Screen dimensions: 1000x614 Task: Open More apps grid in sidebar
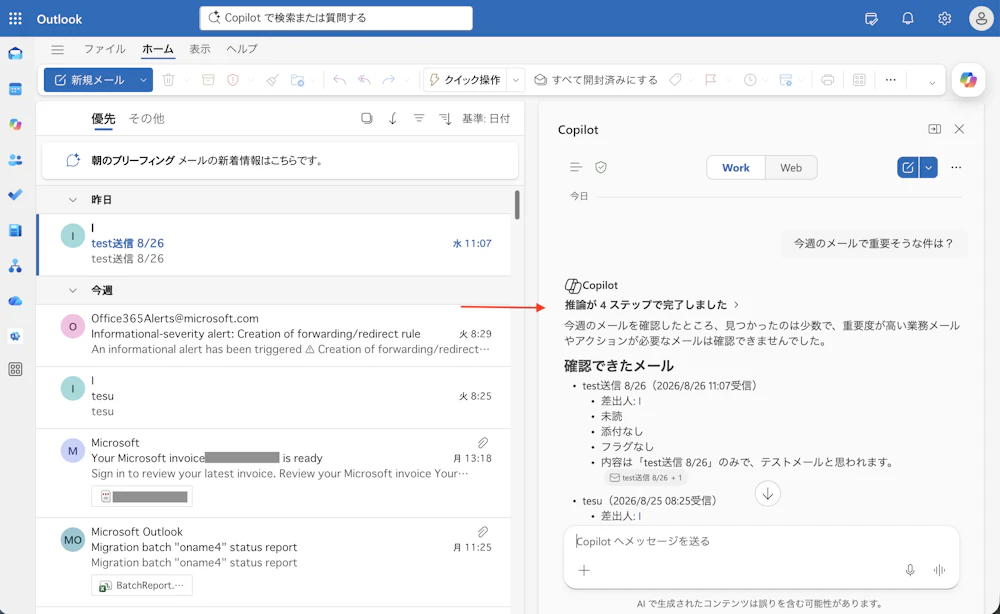click(x=15, y=369)
